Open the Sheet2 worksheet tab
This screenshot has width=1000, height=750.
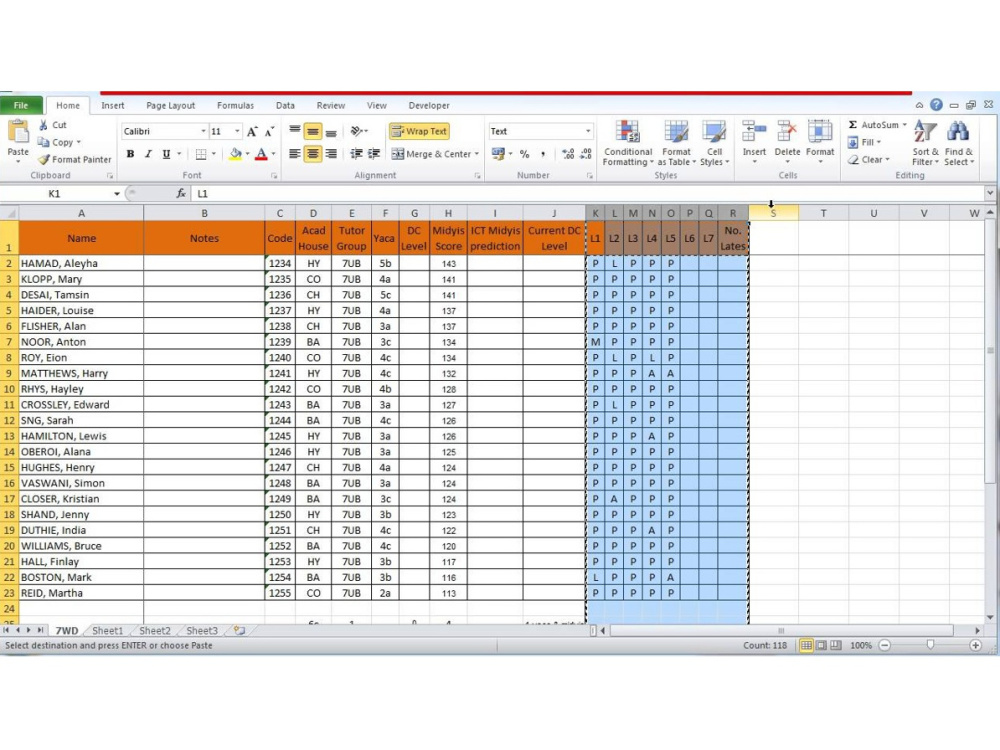155,630
